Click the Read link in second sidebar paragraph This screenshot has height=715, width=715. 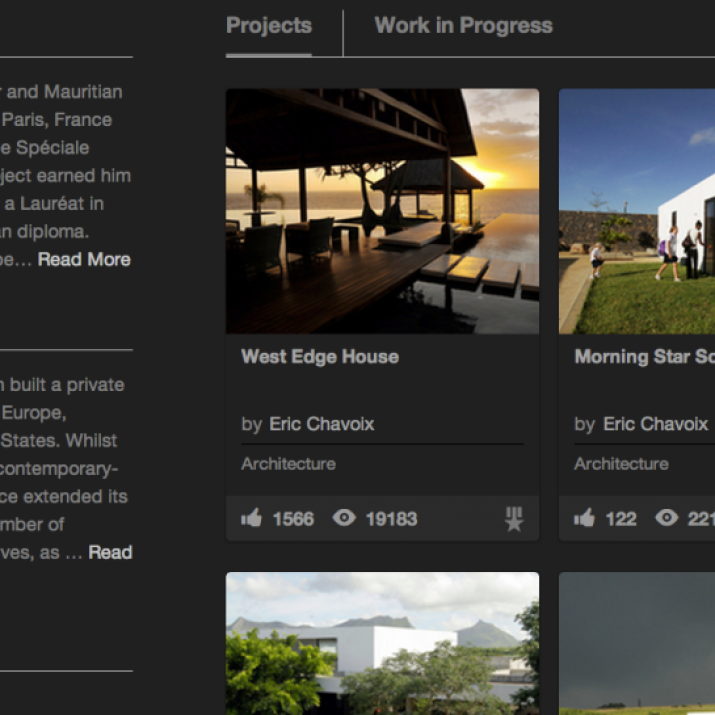[110, 552]
